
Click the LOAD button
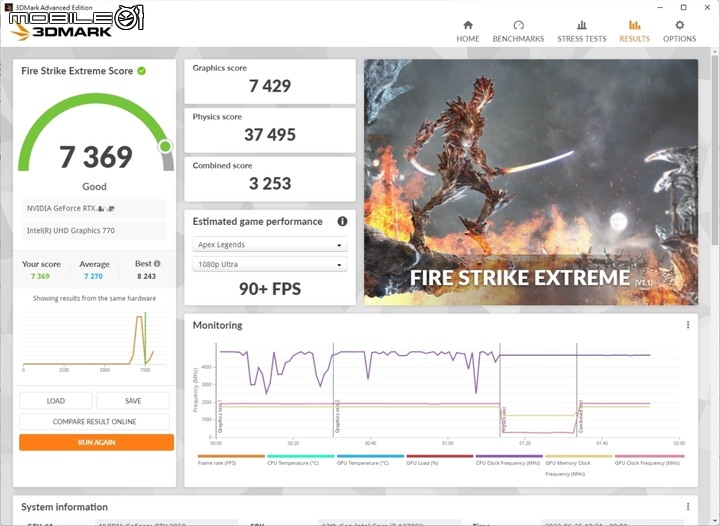click(x=56, y=401)
